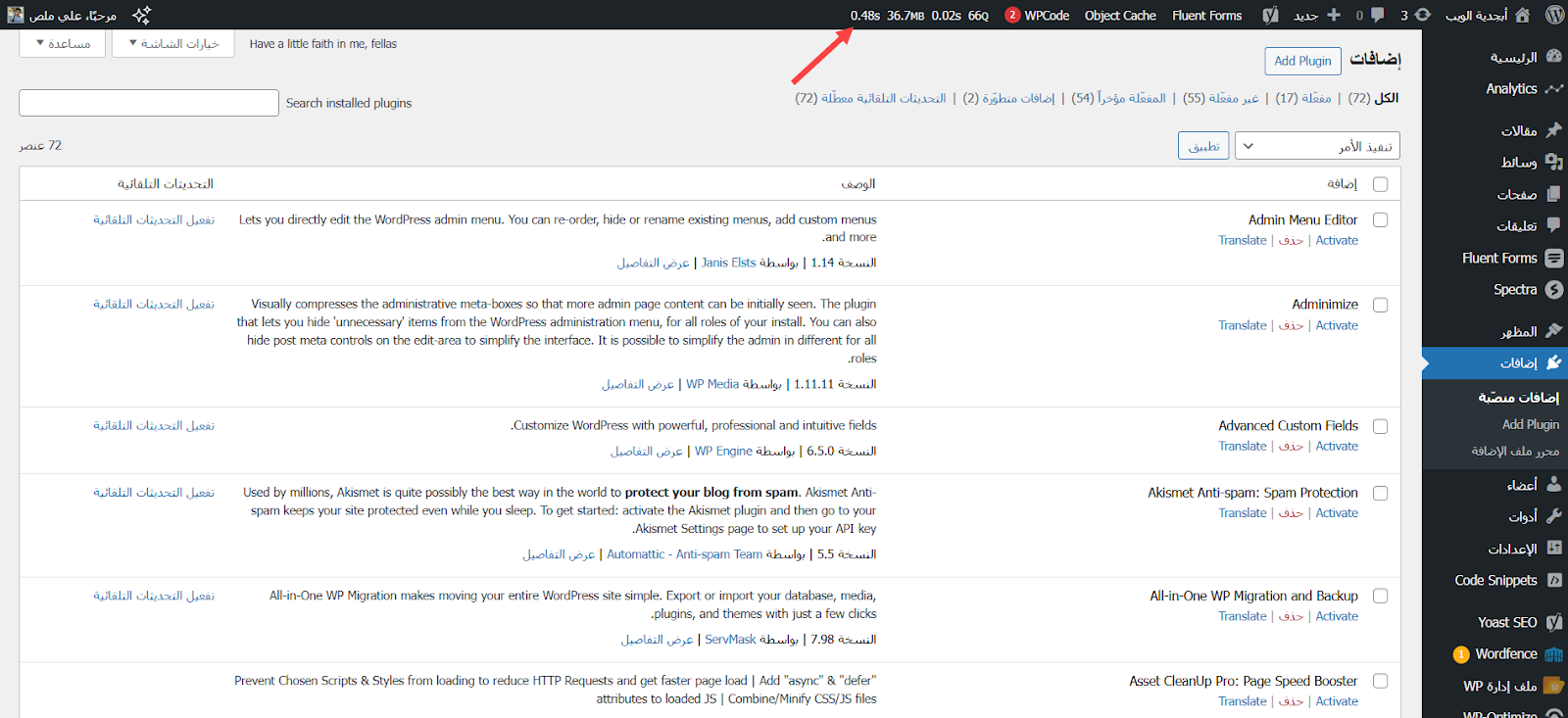Open the Object Cache admin bar item
Viewport: 1568px width, 718px height.
click(1120, 15)
